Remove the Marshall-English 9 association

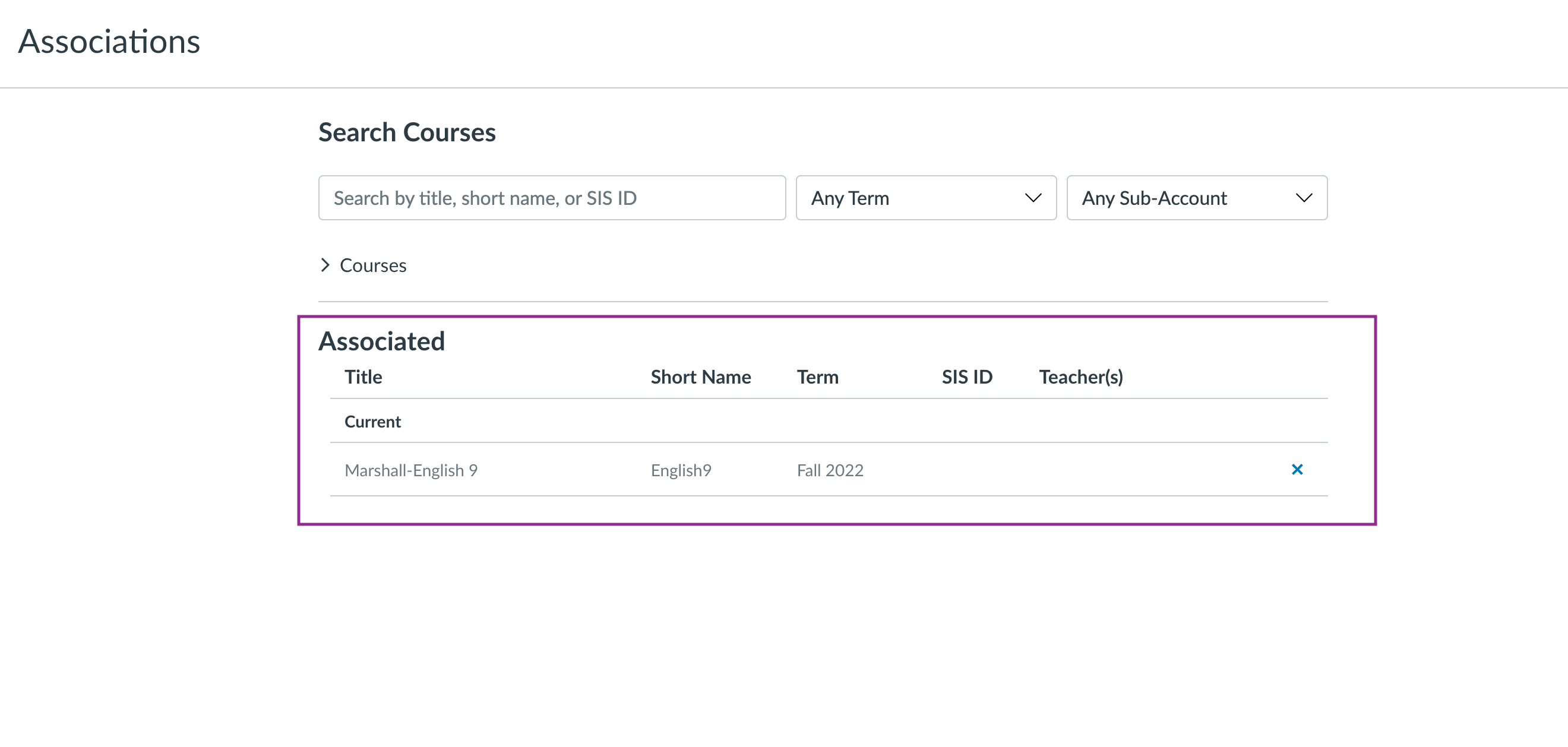(1297, 470)
